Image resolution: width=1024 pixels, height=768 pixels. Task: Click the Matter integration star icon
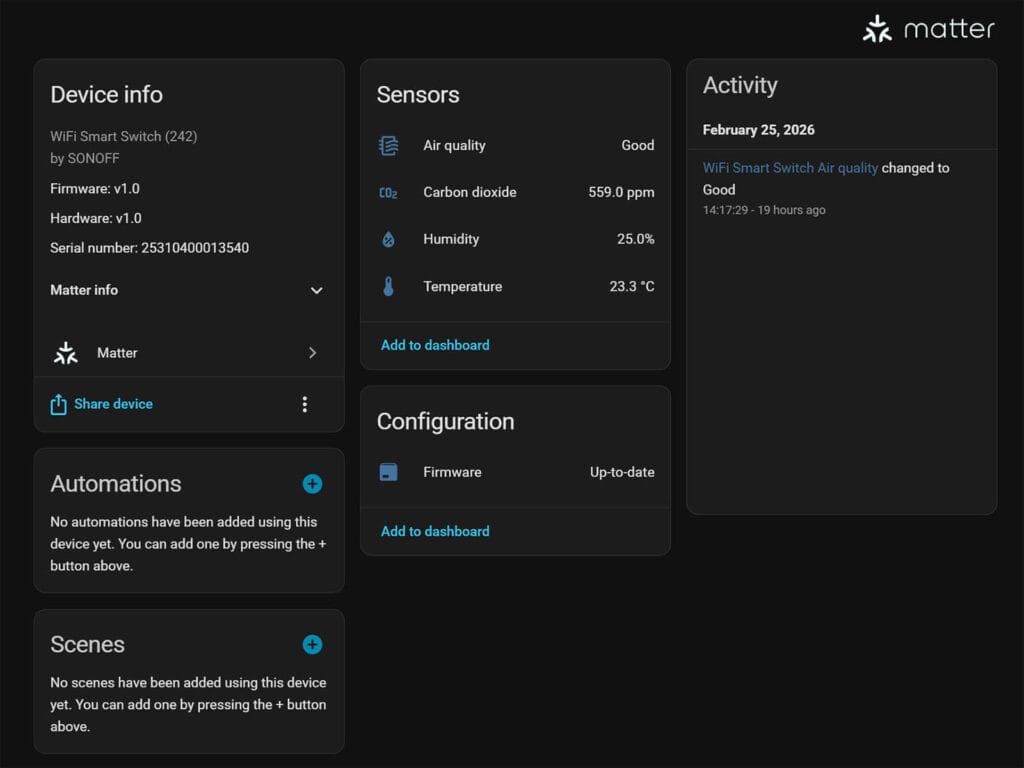[x=66, y=353]
